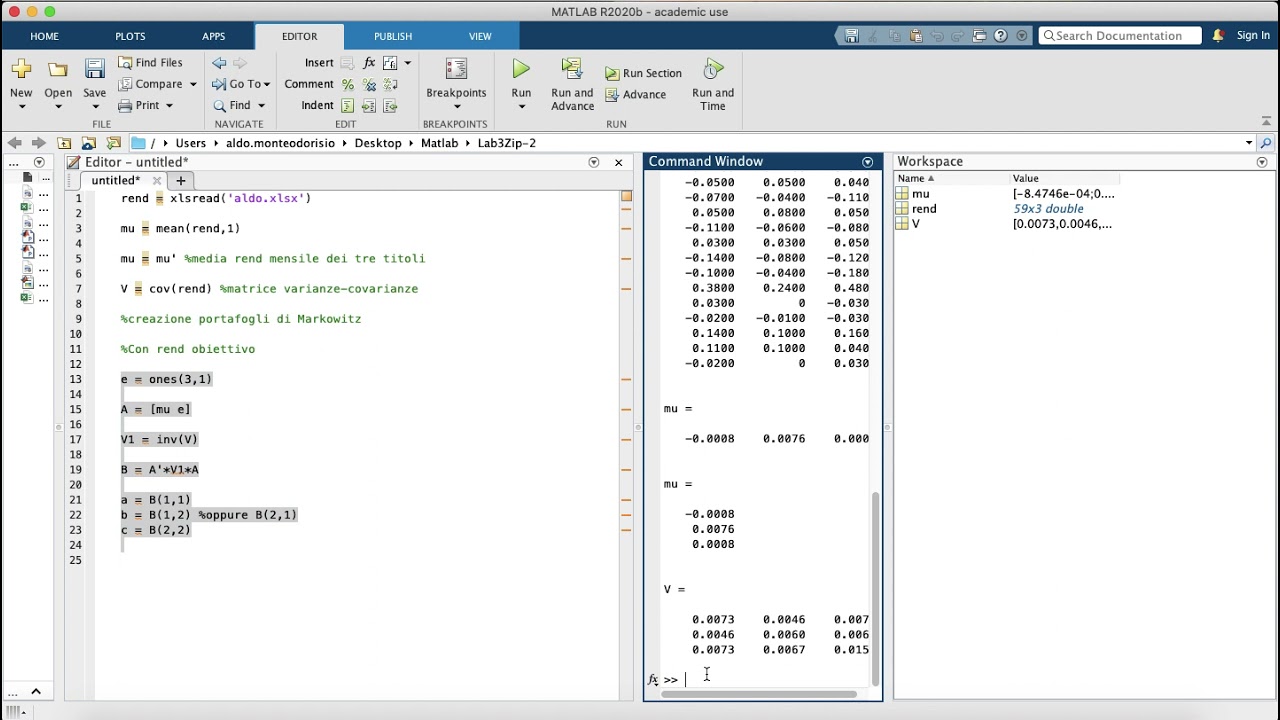Open the address bar history dropdown
The width and height of the screenshot is (1280, 720).
[1248, 143]
